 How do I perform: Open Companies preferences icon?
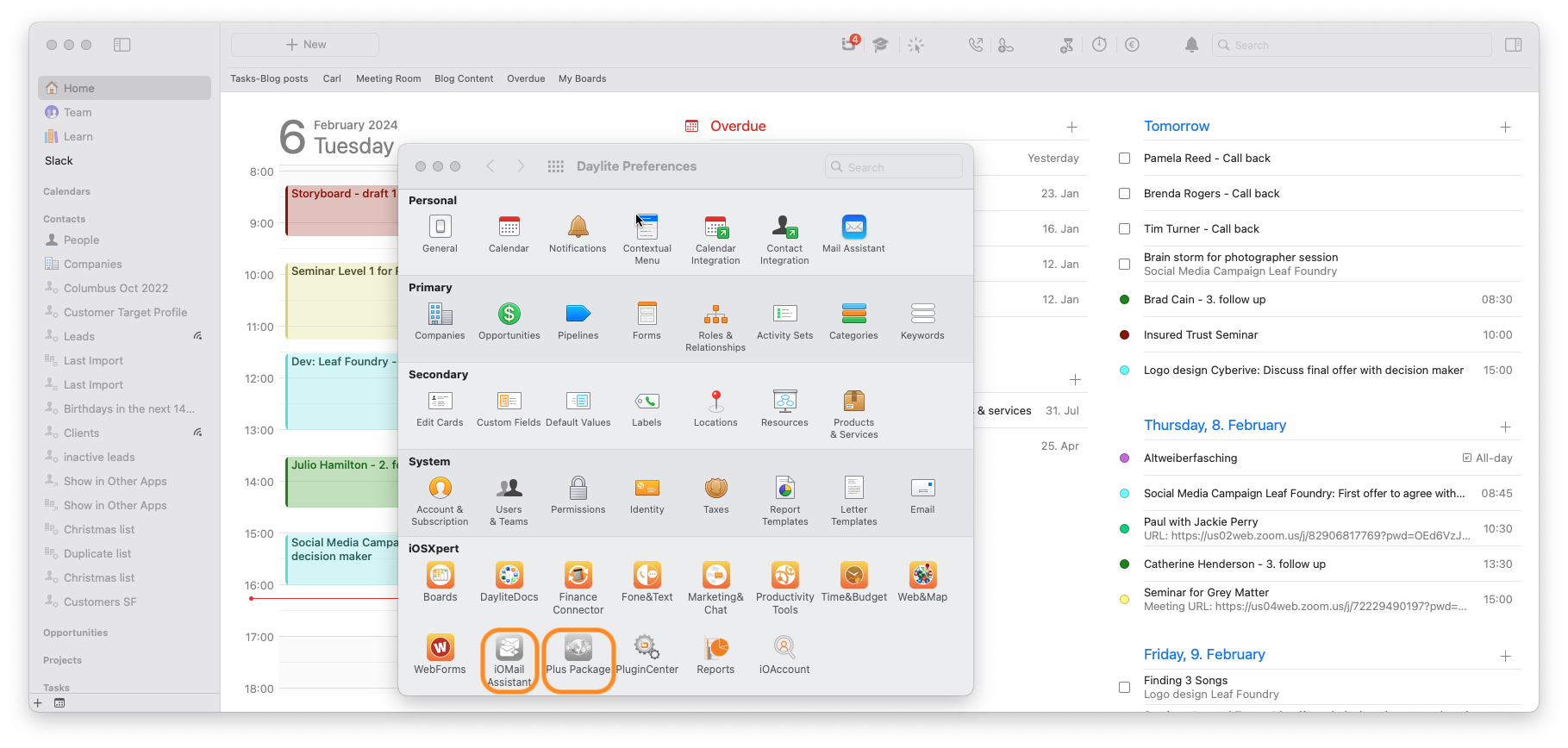440,314
